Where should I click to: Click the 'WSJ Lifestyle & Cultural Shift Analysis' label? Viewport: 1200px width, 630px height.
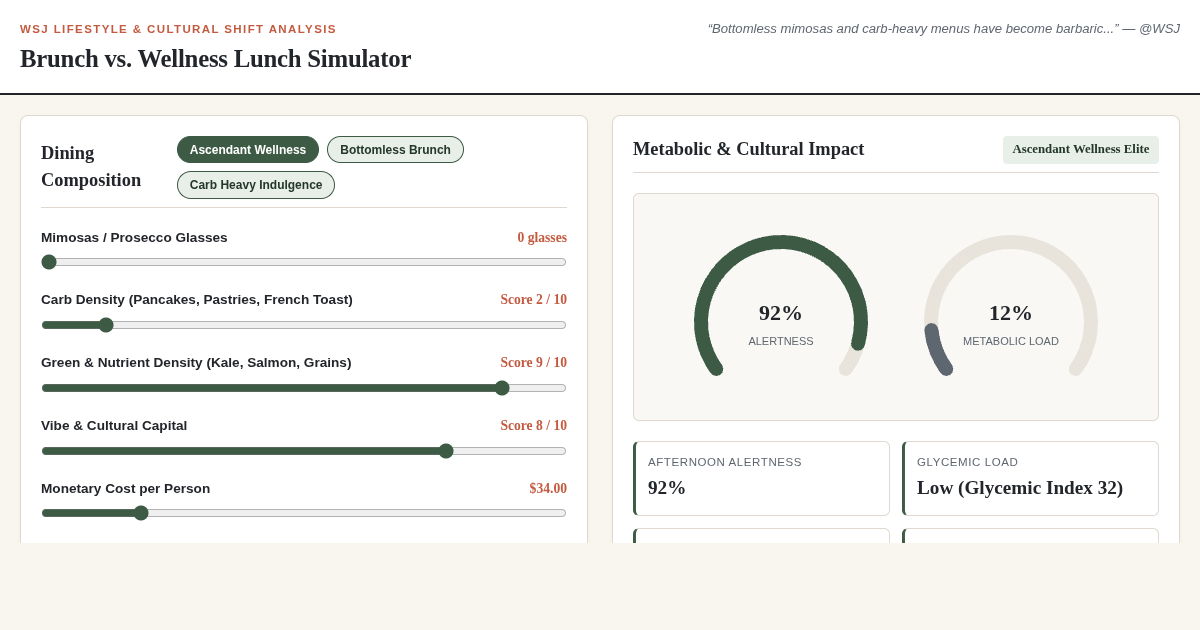(178, 29)
